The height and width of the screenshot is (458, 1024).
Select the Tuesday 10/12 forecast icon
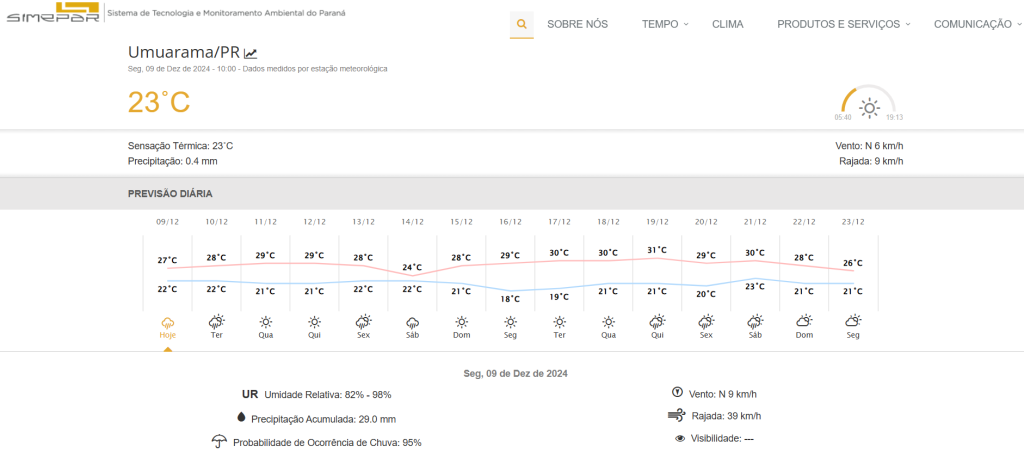tap(216, 323)
